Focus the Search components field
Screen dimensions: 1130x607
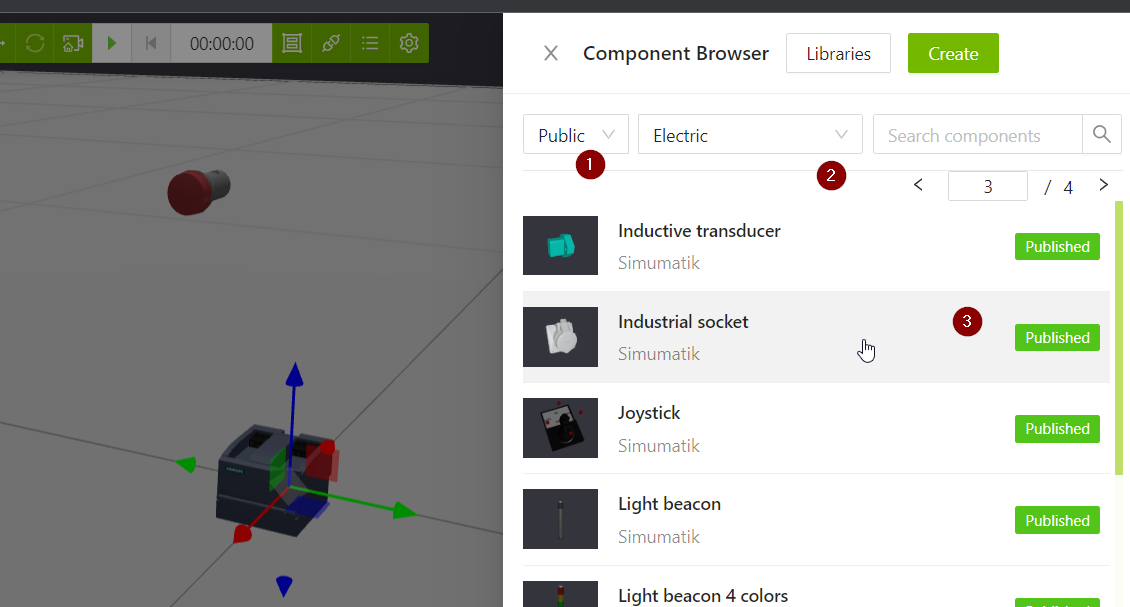pyautogui.click(x=978, y=135)
